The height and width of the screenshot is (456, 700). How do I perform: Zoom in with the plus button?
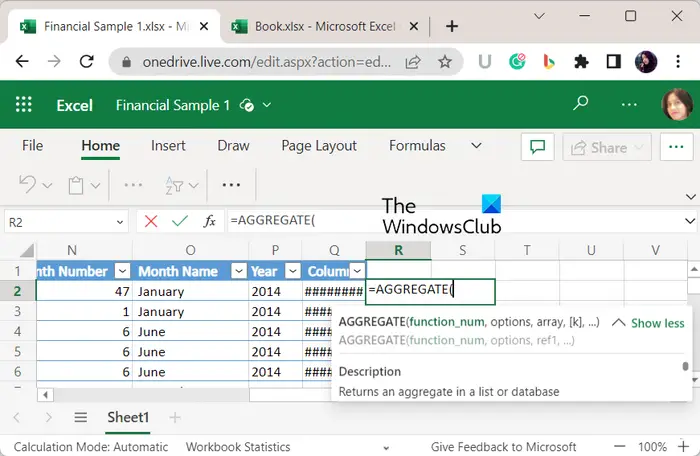(x=683, y=446)
